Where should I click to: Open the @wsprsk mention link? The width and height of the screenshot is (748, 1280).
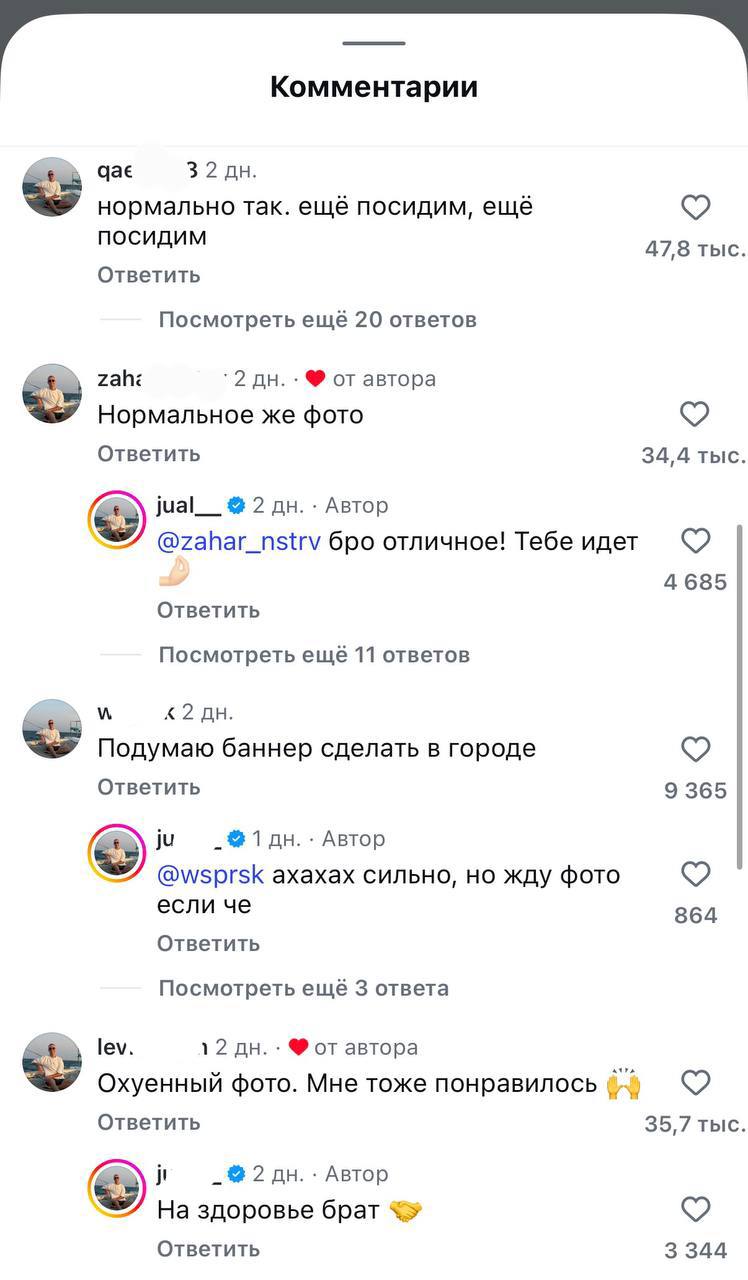point(211,876)
